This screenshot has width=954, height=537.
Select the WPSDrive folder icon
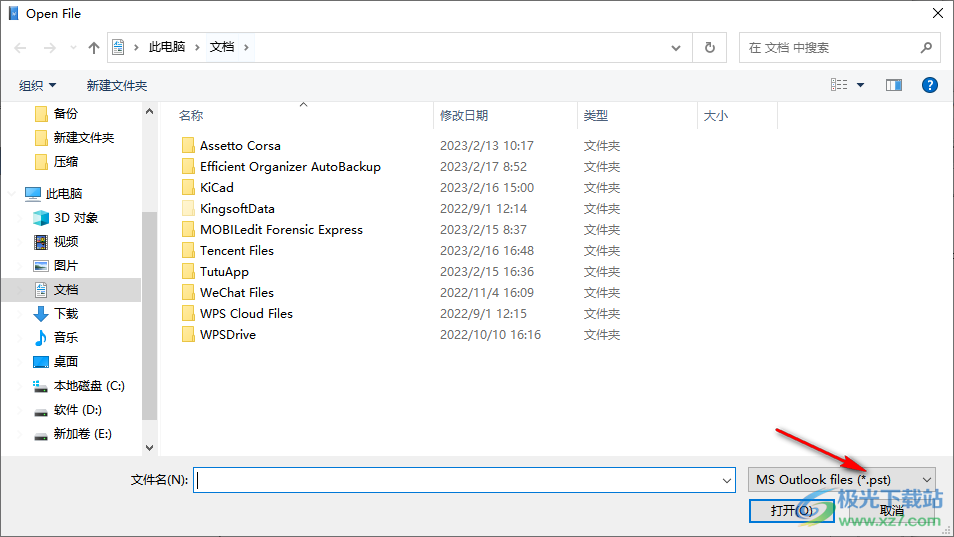point(188,334)
